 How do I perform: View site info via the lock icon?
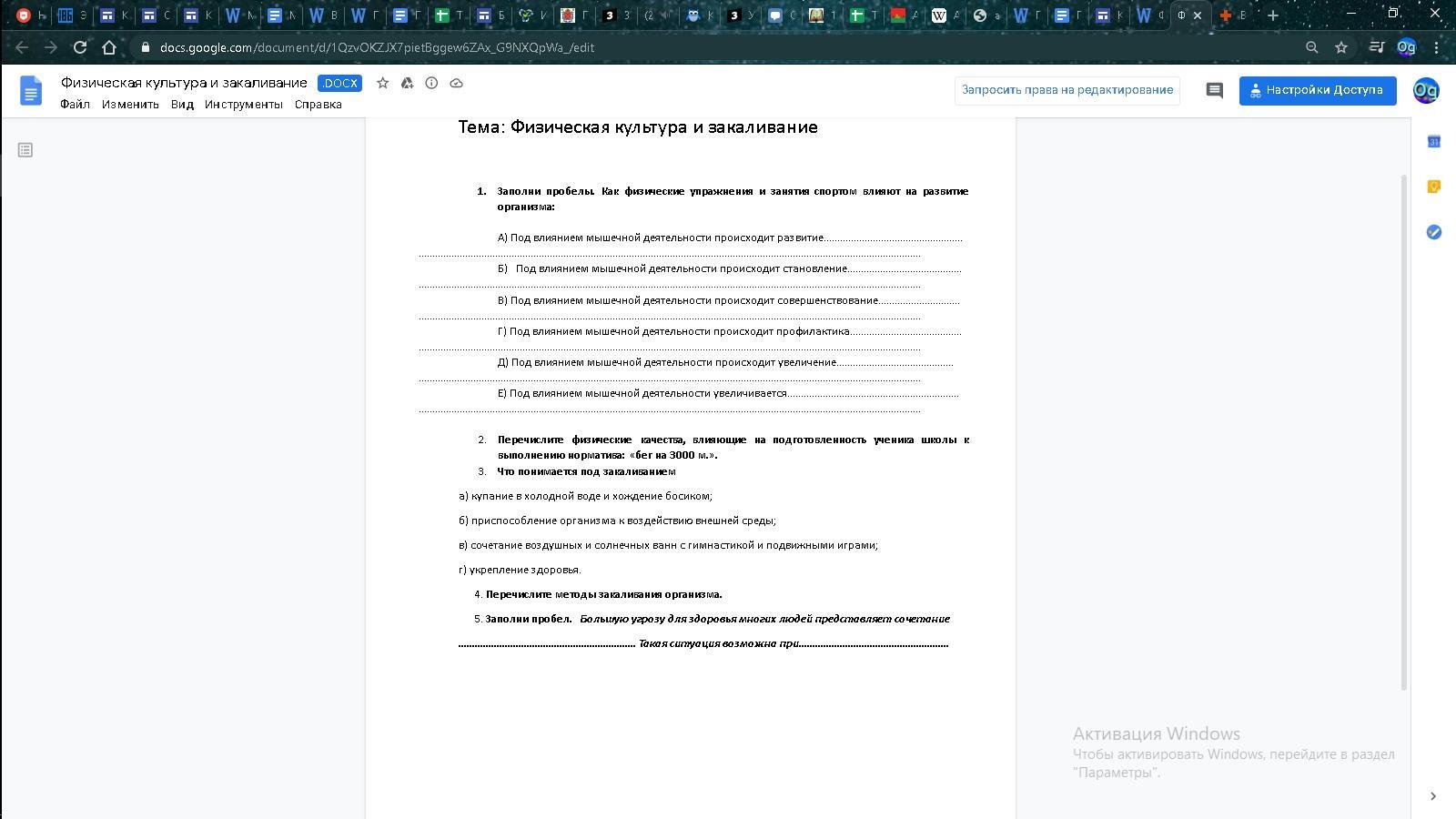point(146,47)
